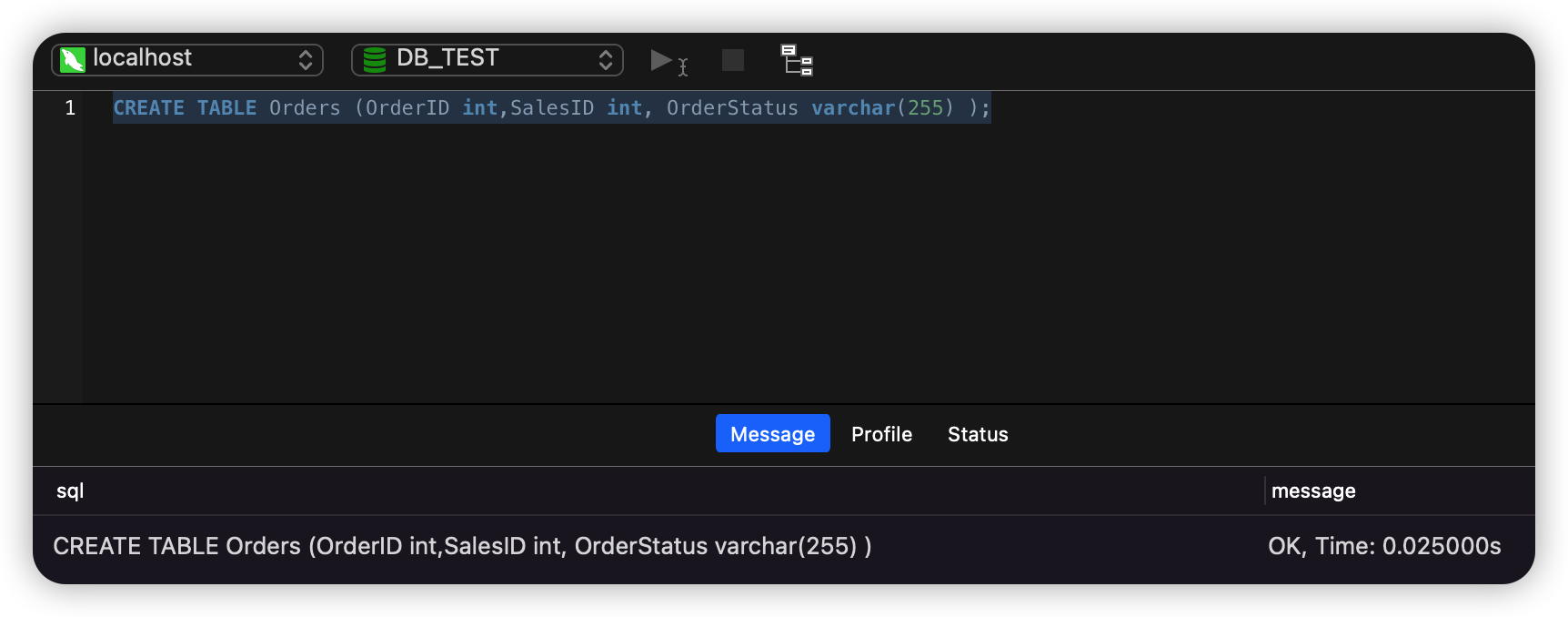
Task: Open the DB_TEST database dropdown
Action: tap(487, 60)
